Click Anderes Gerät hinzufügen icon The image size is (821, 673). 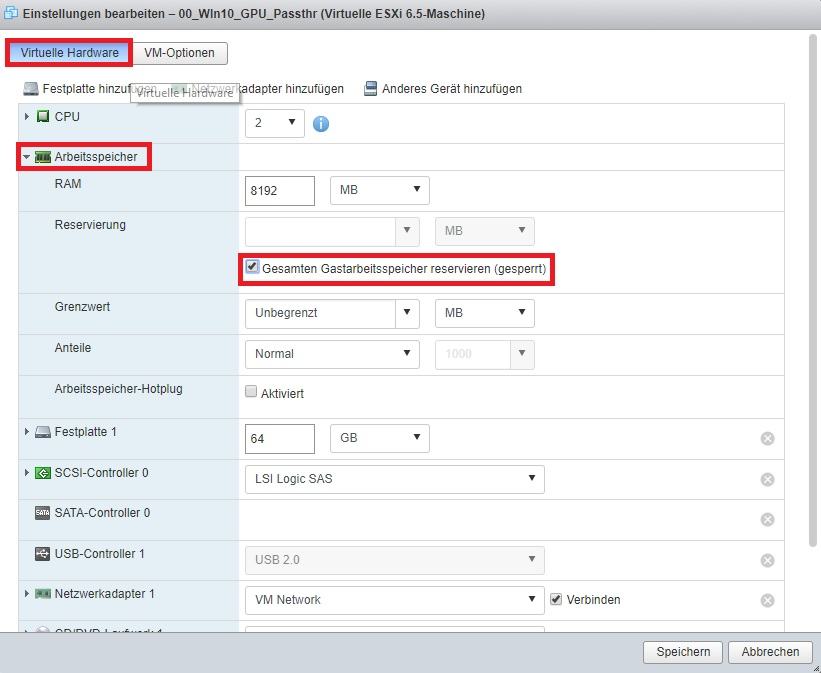coord(371,89)
